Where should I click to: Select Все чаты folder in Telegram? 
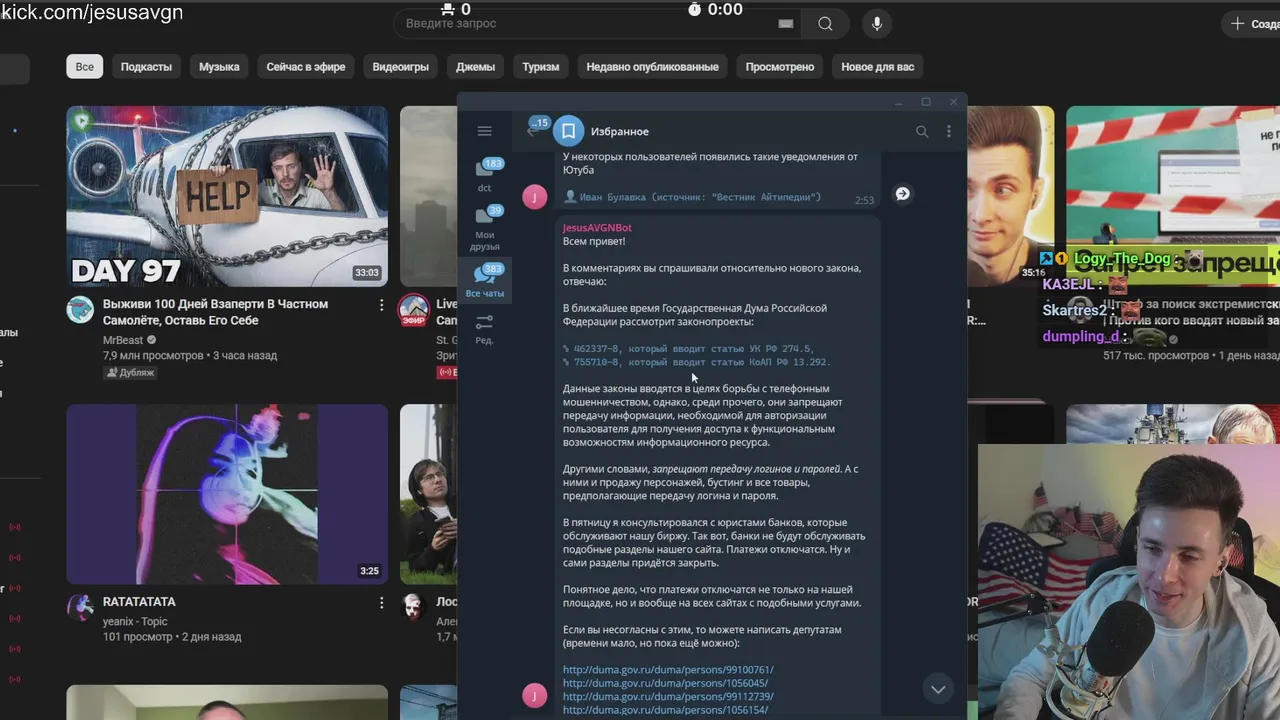coord(485,281)
